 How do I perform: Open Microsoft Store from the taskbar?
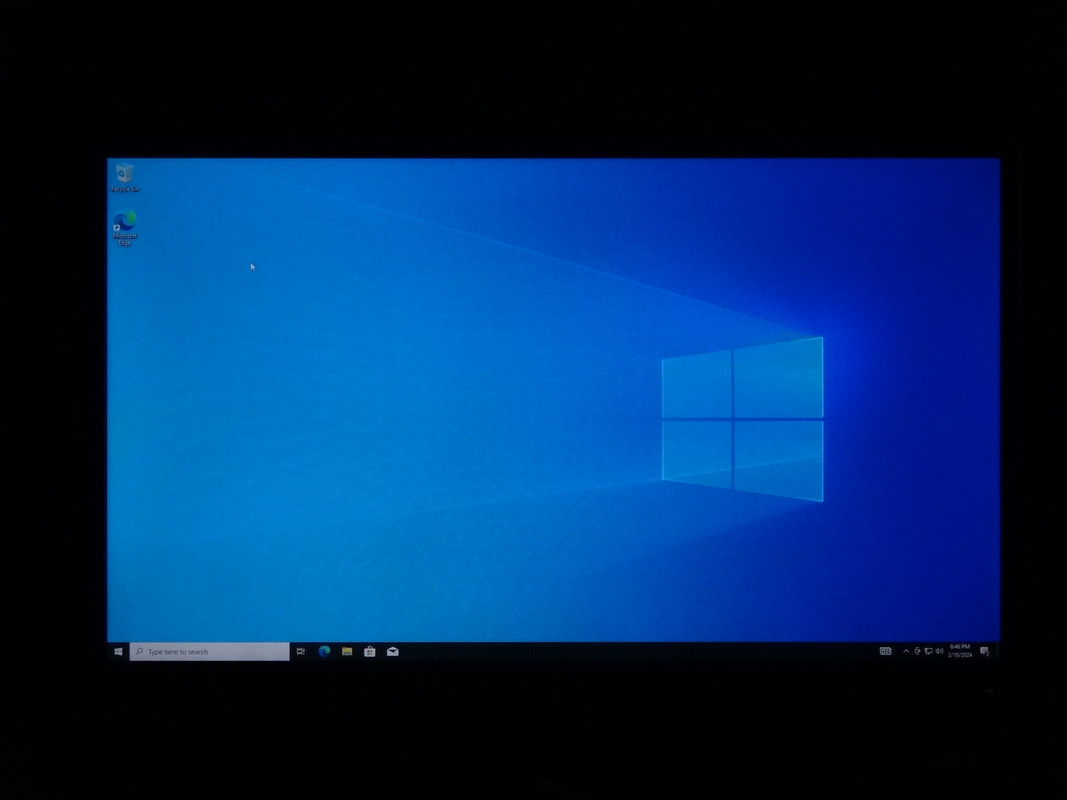(x=370, y=652)
